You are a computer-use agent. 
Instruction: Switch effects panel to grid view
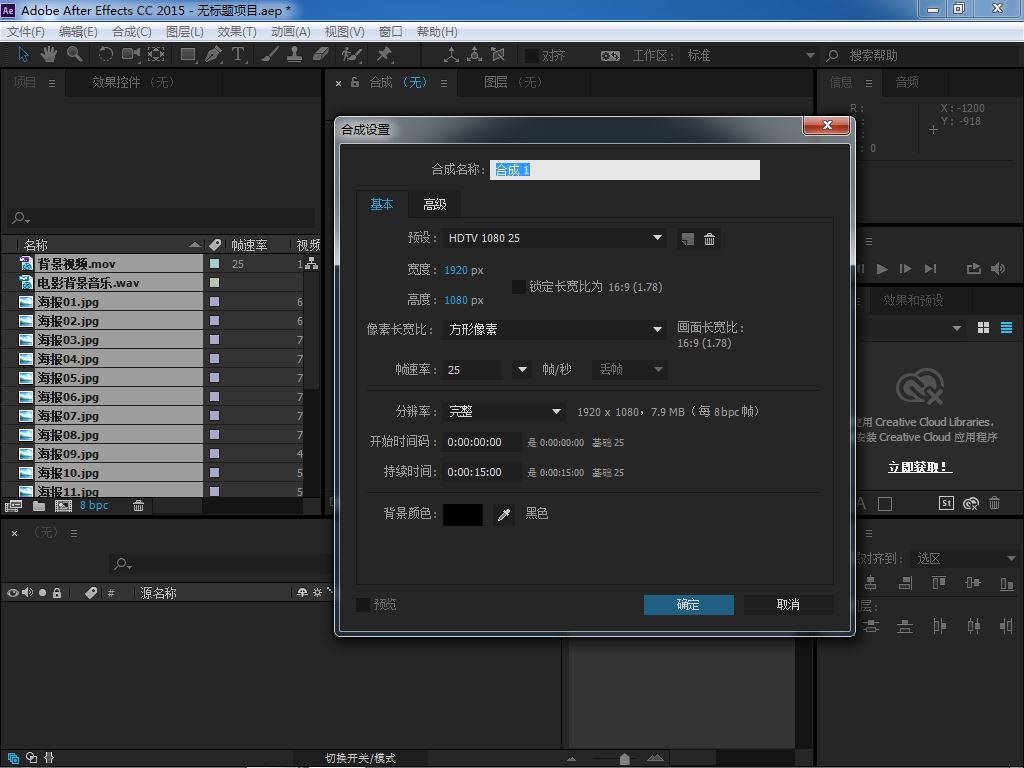[984, 328]
